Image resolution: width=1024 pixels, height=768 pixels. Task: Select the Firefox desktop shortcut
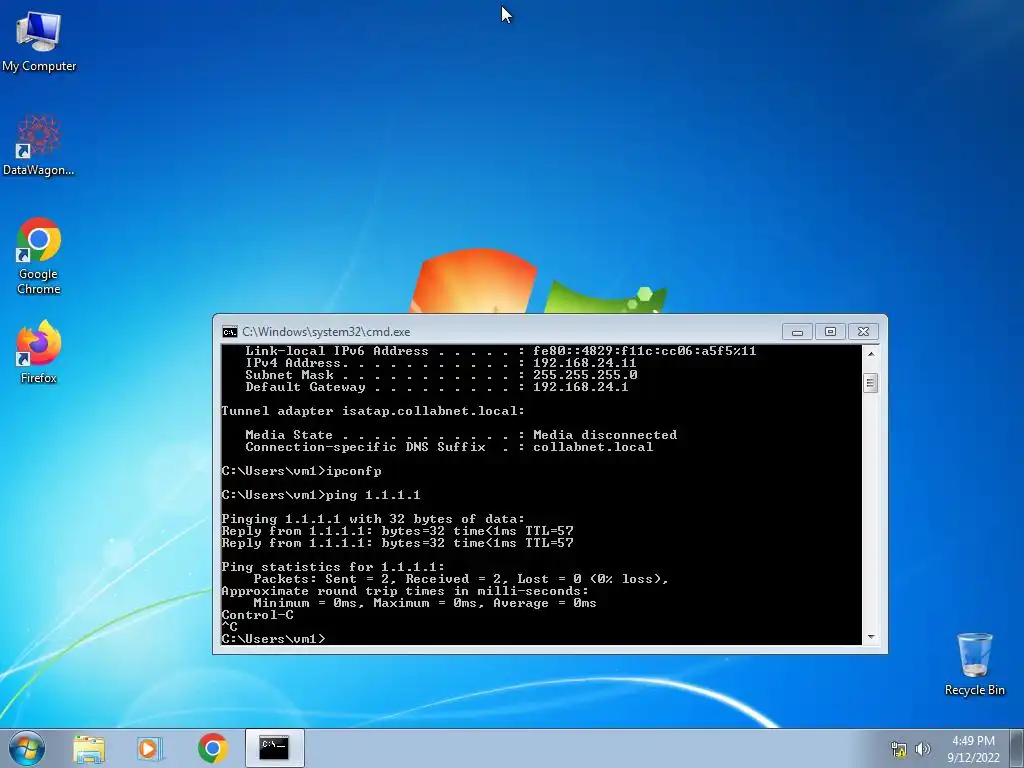click(39, 351)
